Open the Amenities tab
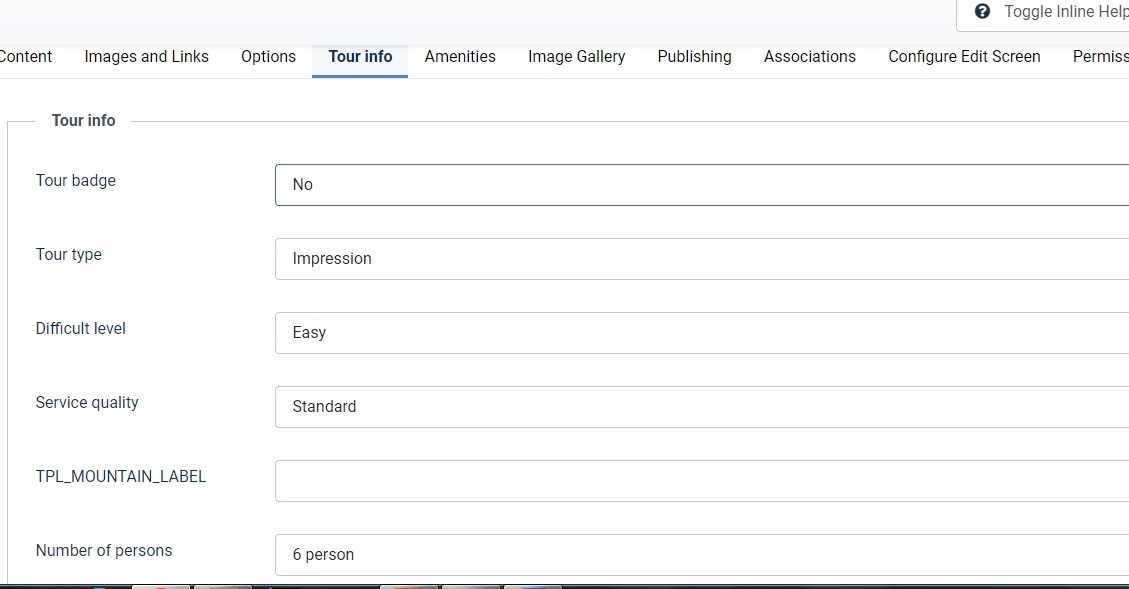1129x589 pixels. point(460,57)
